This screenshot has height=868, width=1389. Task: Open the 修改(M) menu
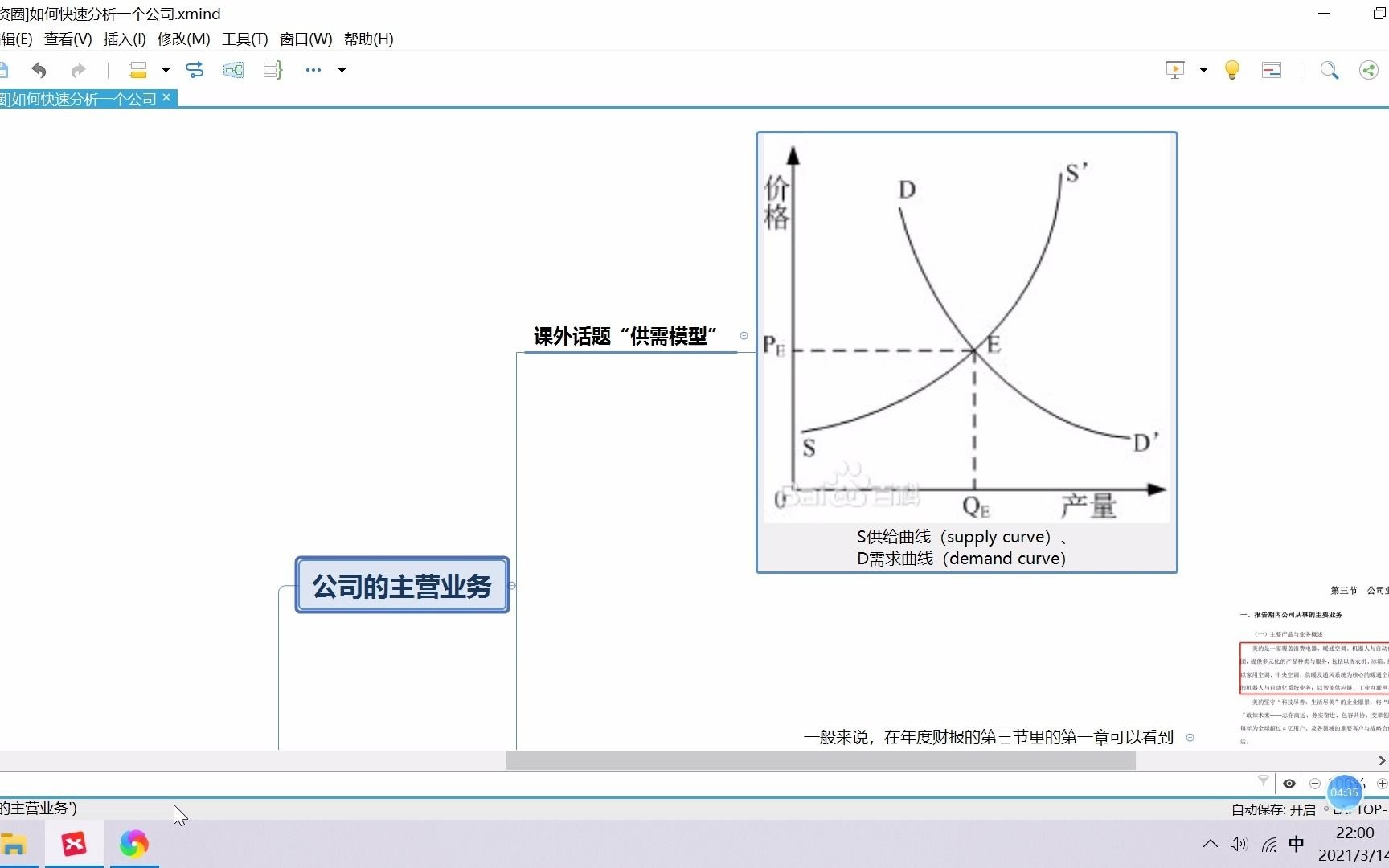(x=184, y=39)
